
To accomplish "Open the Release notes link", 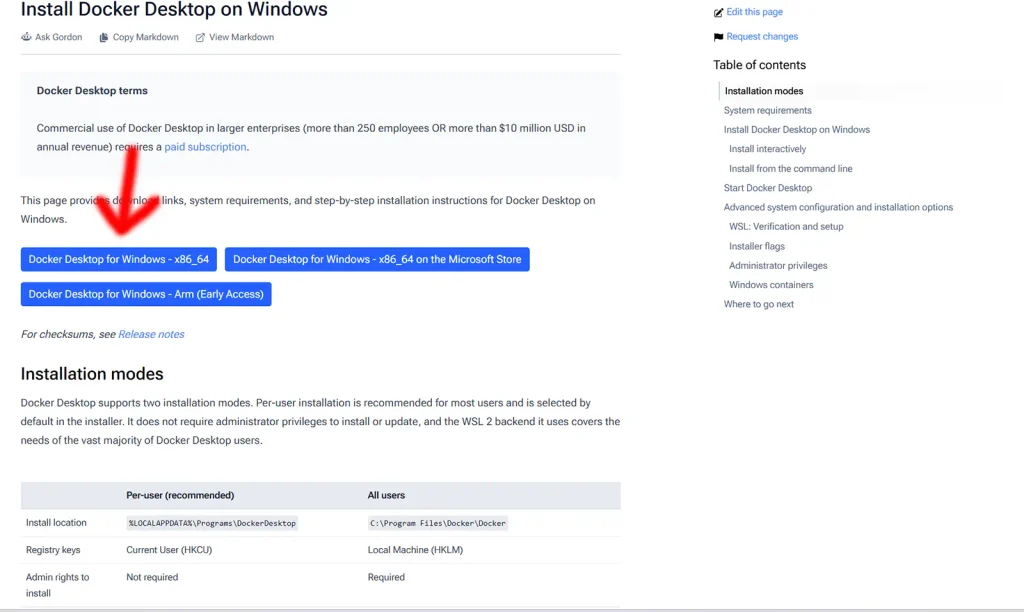I will tap(151, 334).
